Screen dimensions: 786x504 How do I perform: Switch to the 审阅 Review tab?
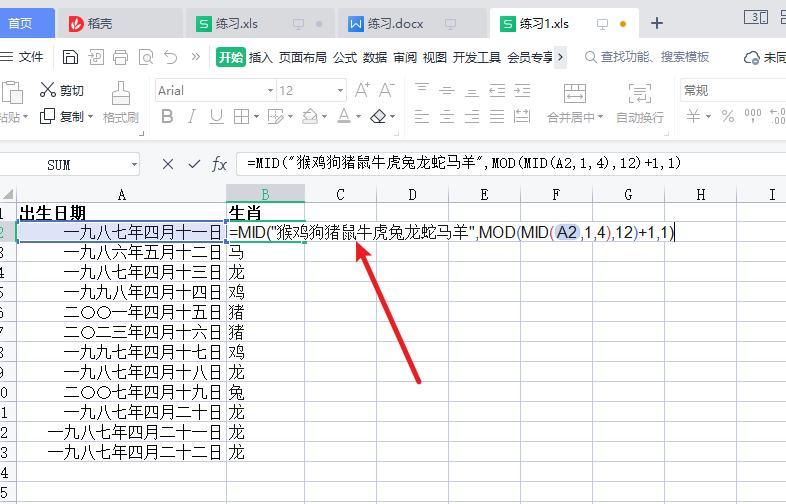tap(405, 57)
